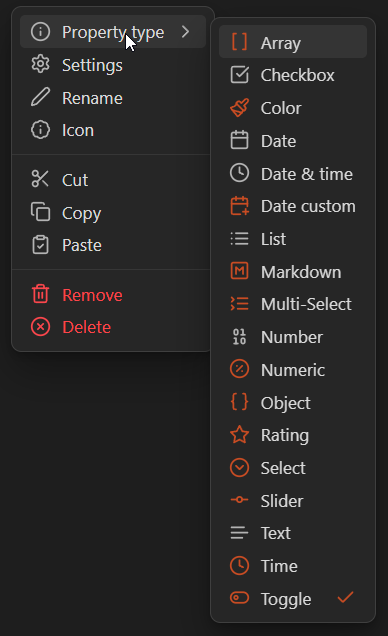
Task: Click the Paste clipboard icon
Action: tap(41, 245)
